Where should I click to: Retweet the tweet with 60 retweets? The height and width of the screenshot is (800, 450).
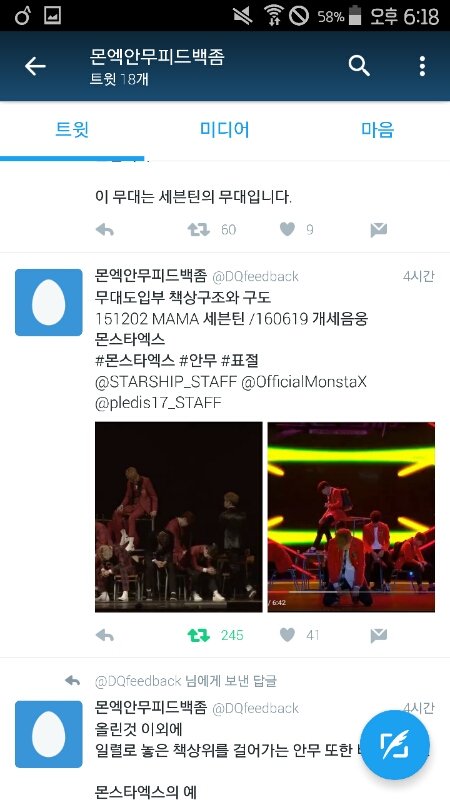tap(198, 230)
